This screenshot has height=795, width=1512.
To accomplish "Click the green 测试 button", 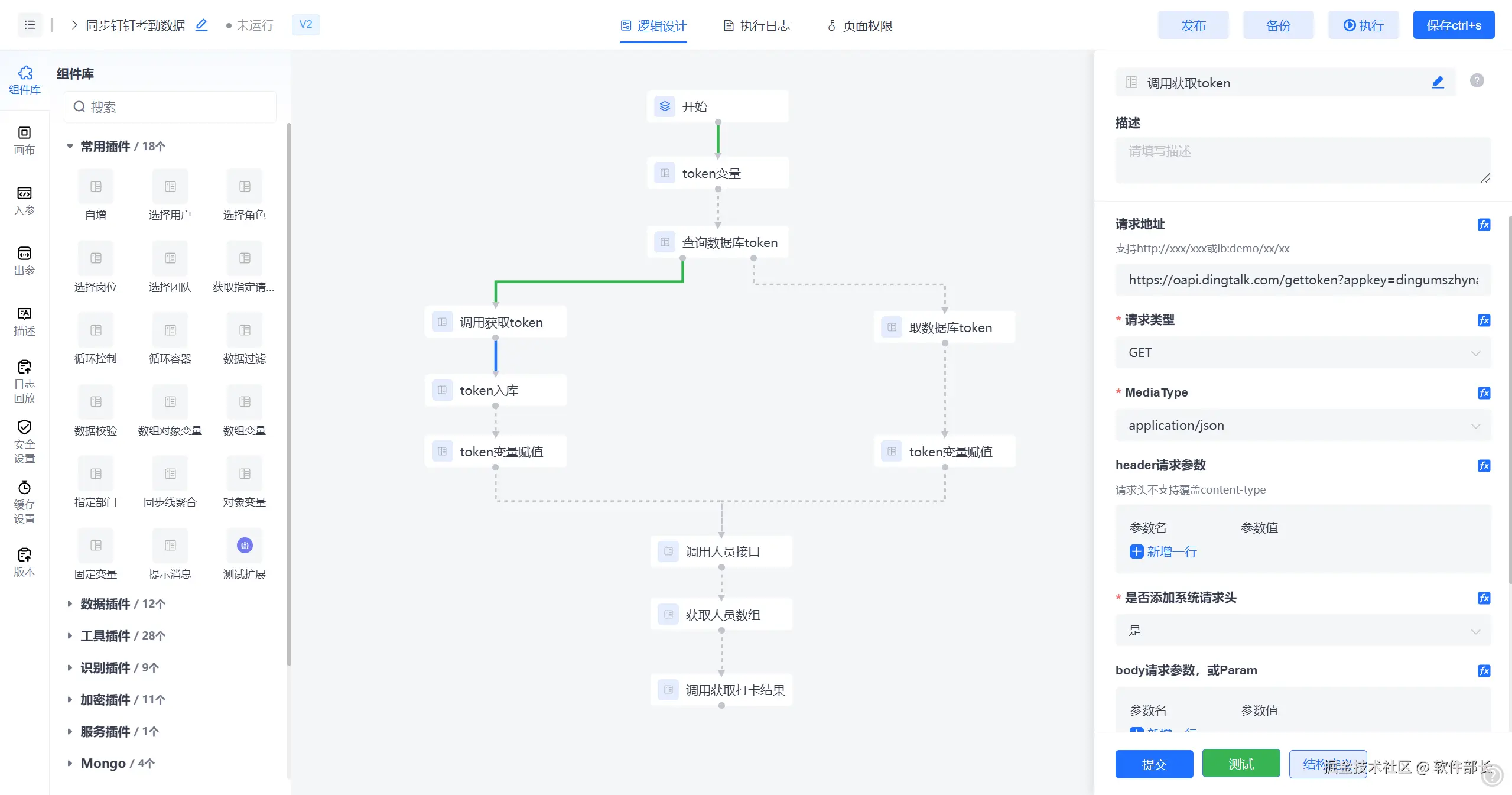I will [1241, 764].
